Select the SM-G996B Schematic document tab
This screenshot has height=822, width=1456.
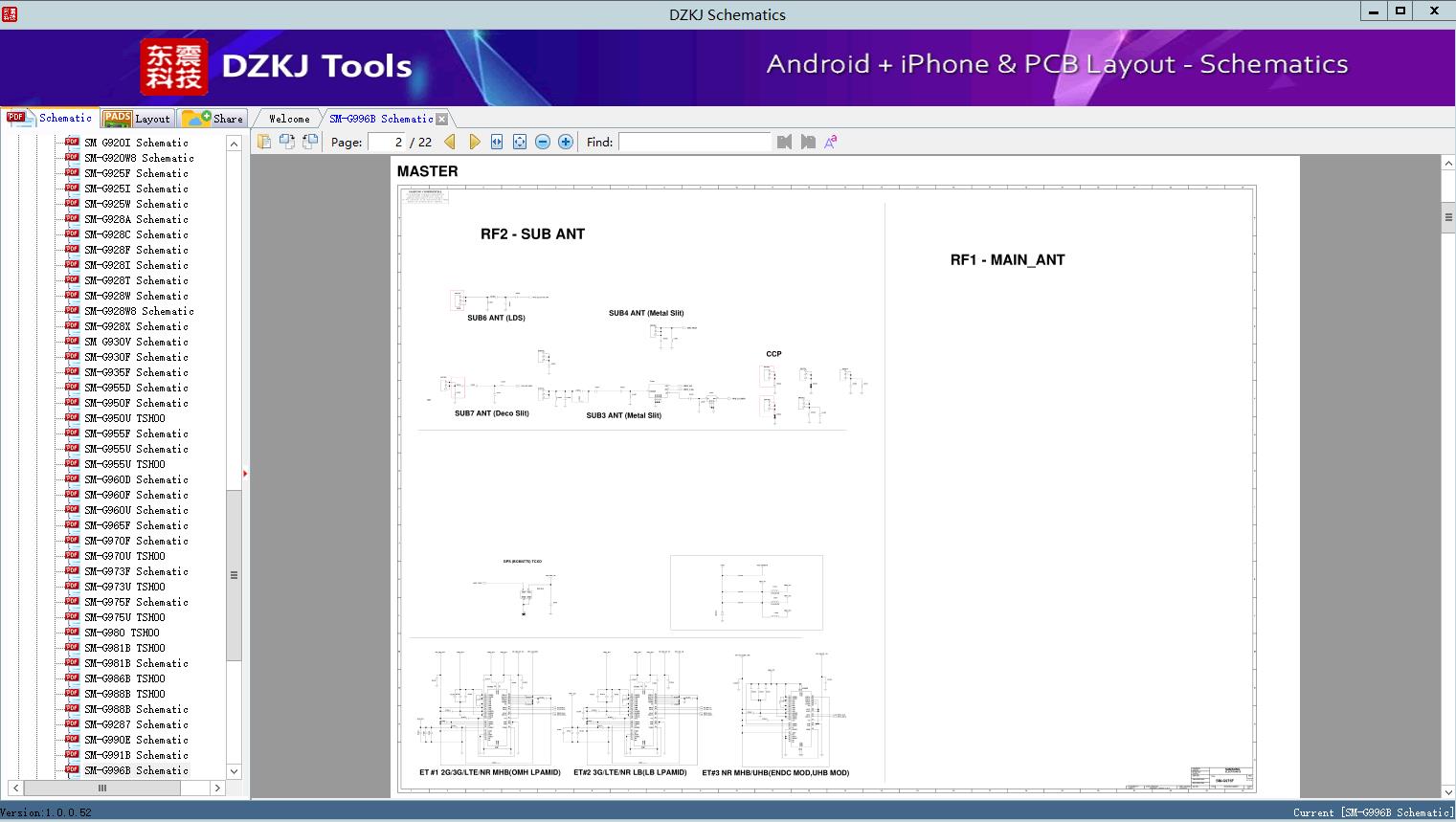(x=381, y=119)
